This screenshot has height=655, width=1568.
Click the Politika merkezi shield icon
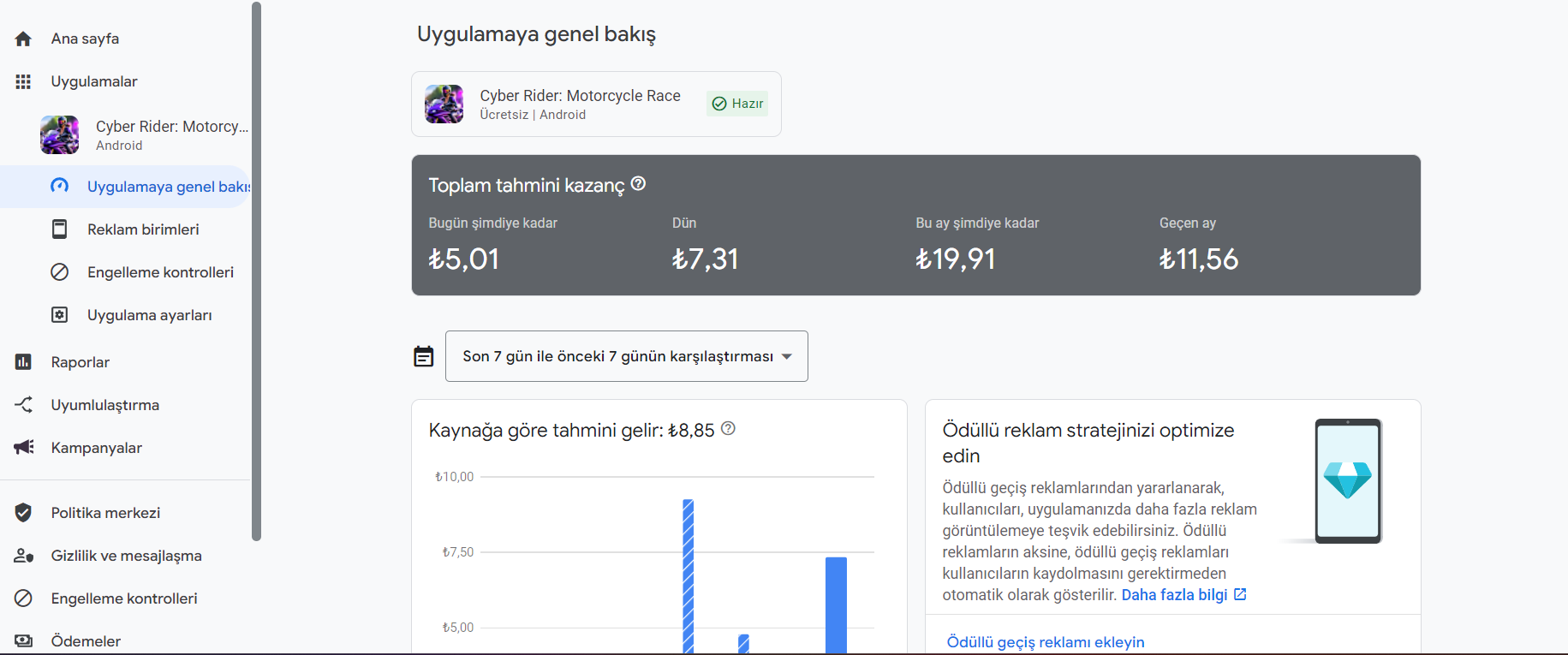pyautogui.click(x=23, y=513)
